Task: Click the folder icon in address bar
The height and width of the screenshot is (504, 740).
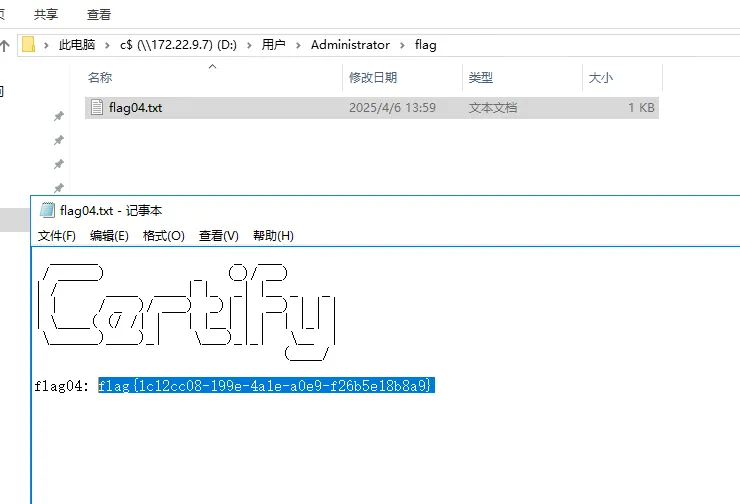Action: (x=28, y=45)
